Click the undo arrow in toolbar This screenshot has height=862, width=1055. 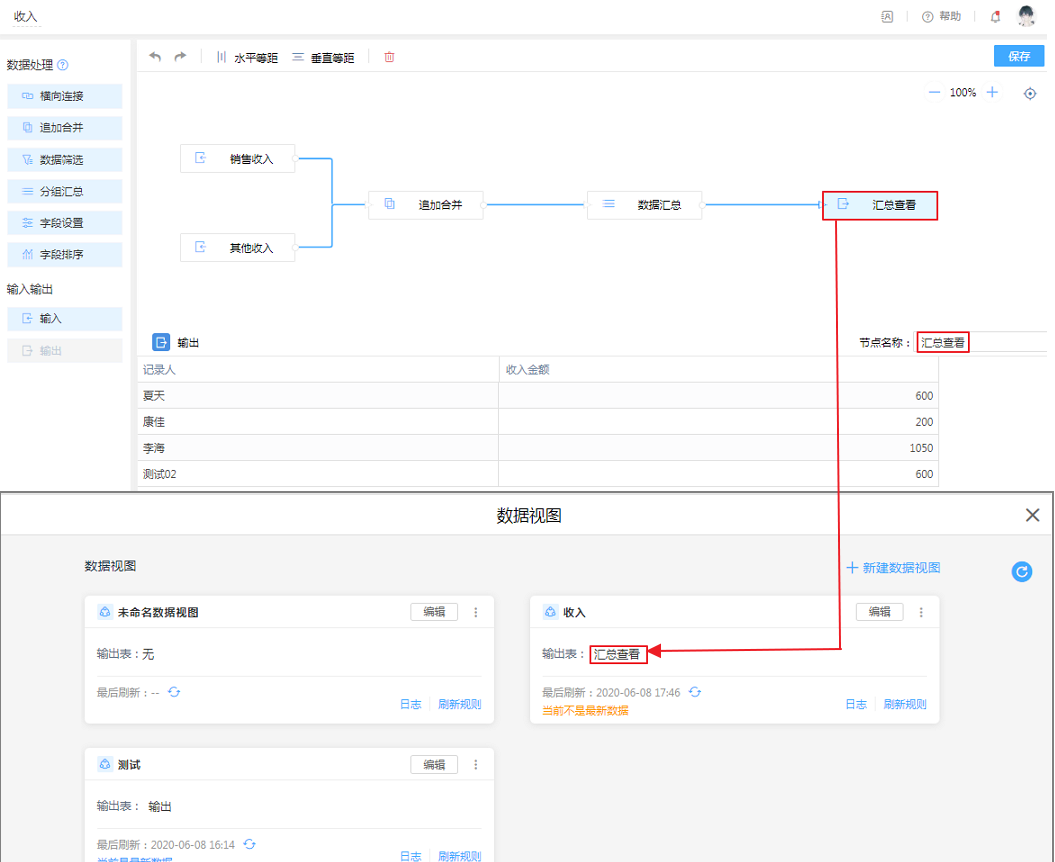tap(155, 57)
